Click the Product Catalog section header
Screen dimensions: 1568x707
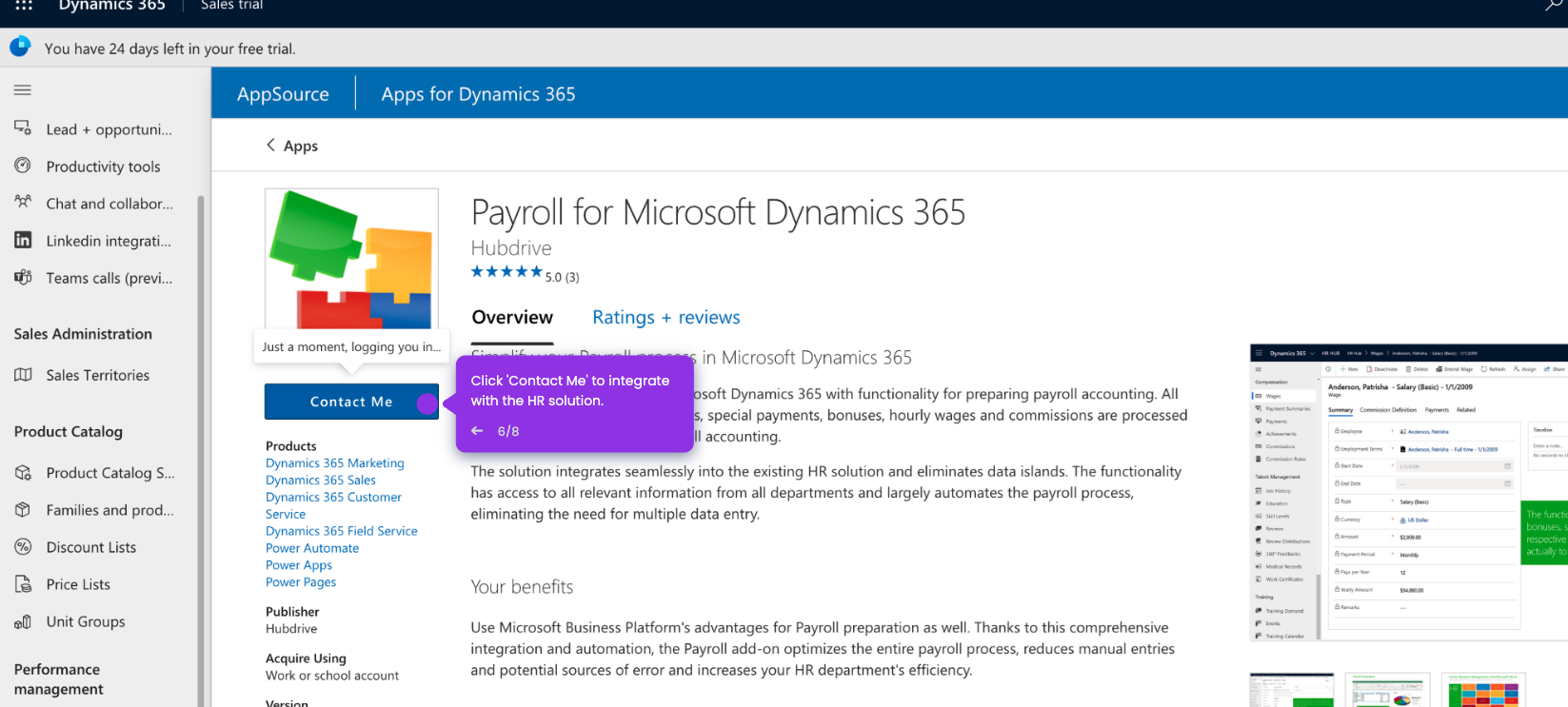coord(69,432)
